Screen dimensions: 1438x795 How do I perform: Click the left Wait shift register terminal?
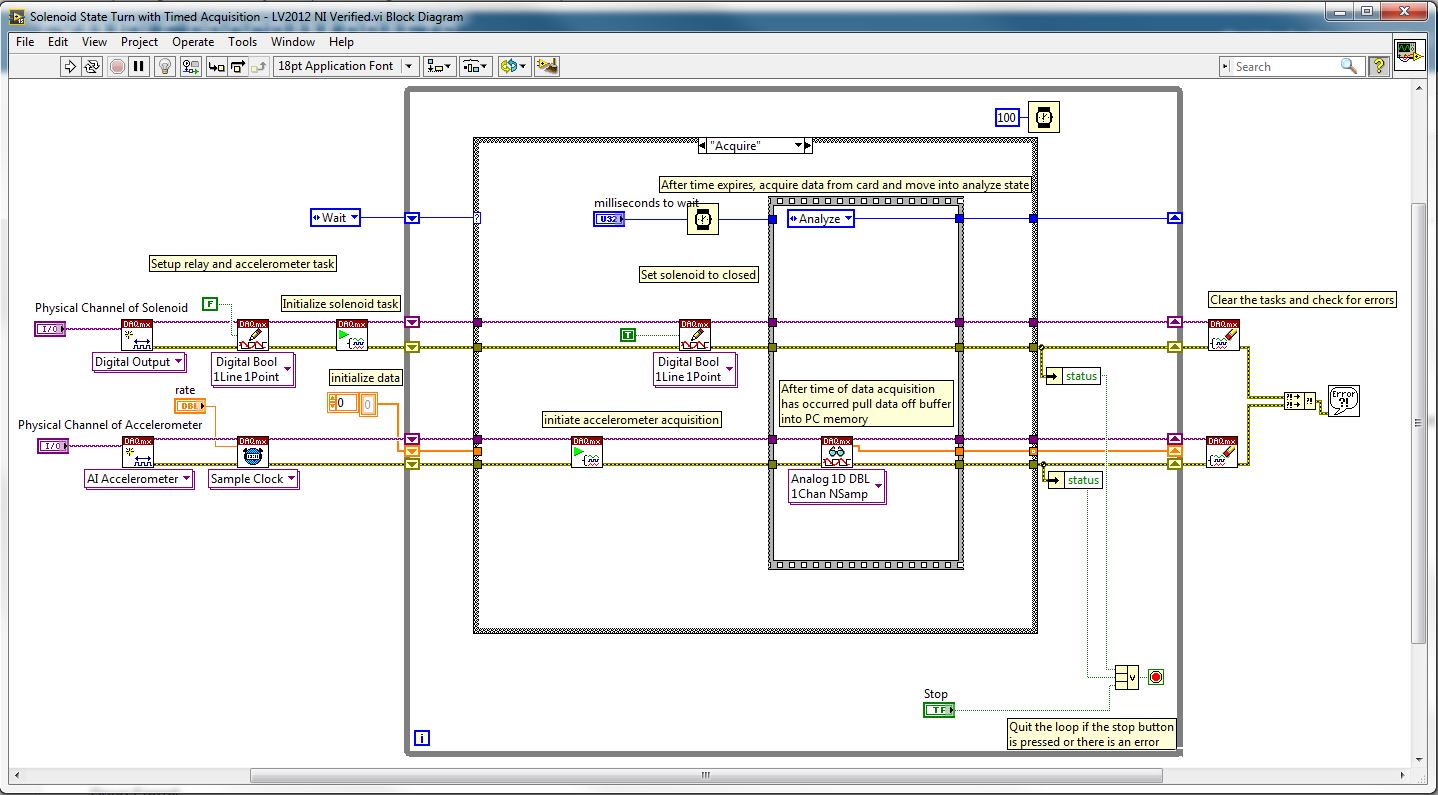point(412,218)
